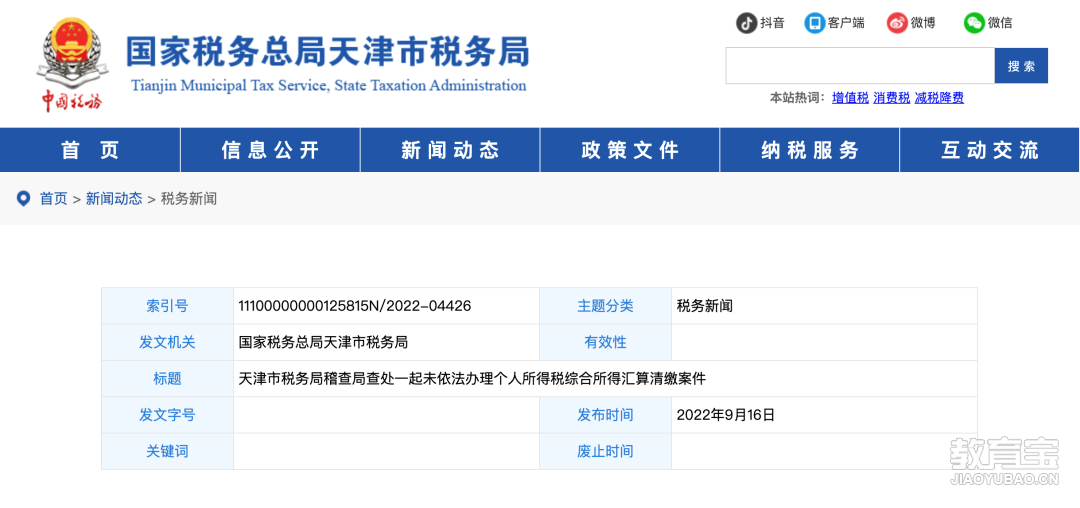Open the 信息公开 navigation menu
The image size is (1080, 508).
[270, 149]
